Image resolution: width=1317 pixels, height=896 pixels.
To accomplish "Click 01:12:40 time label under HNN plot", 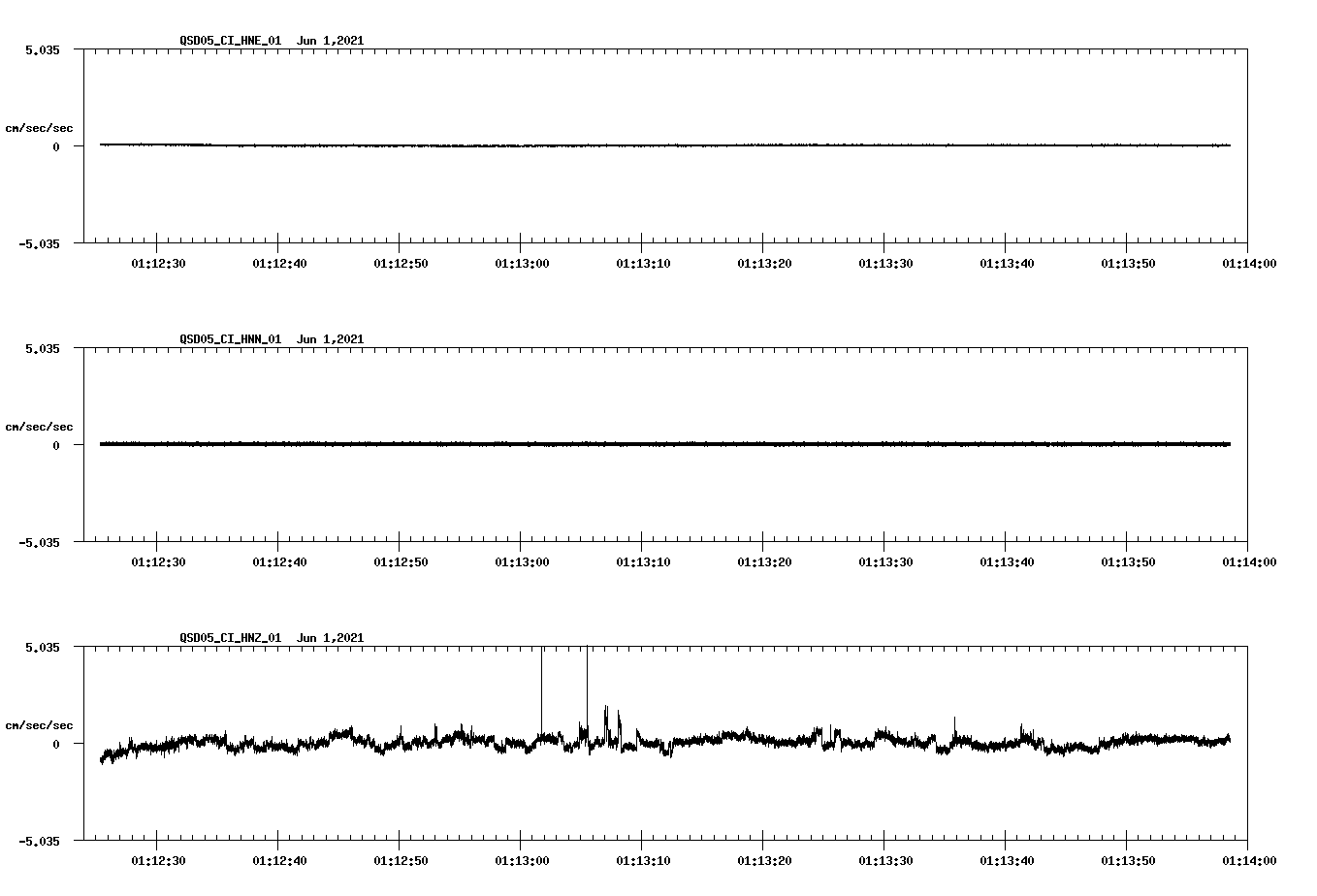I will [279, 561].
